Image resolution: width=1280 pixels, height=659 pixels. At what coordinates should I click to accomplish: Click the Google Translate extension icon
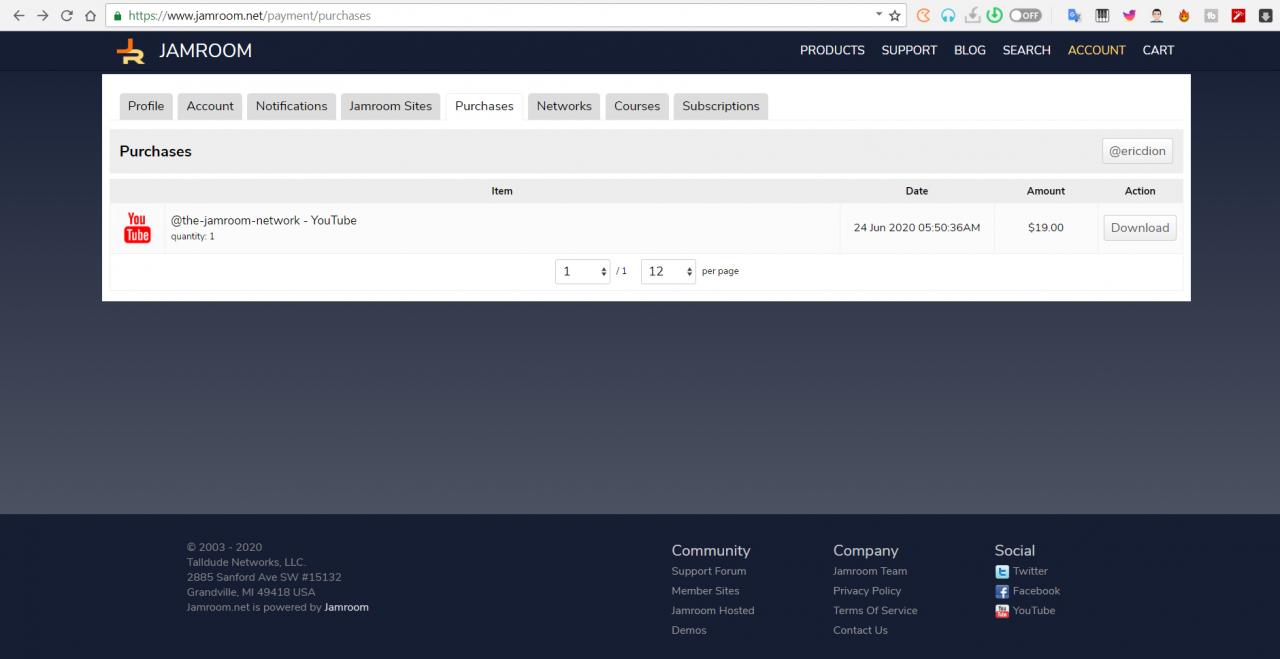[x=1075, y=16]
